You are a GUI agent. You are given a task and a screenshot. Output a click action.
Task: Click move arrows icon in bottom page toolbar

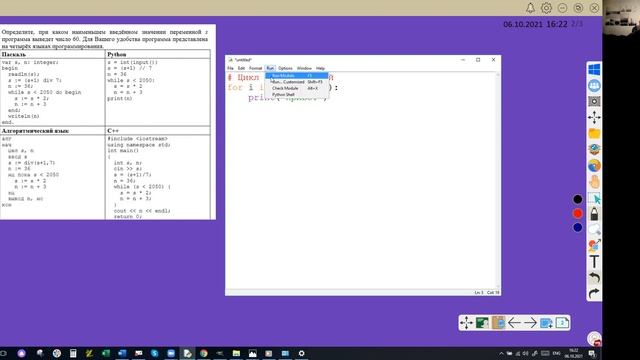466,323
